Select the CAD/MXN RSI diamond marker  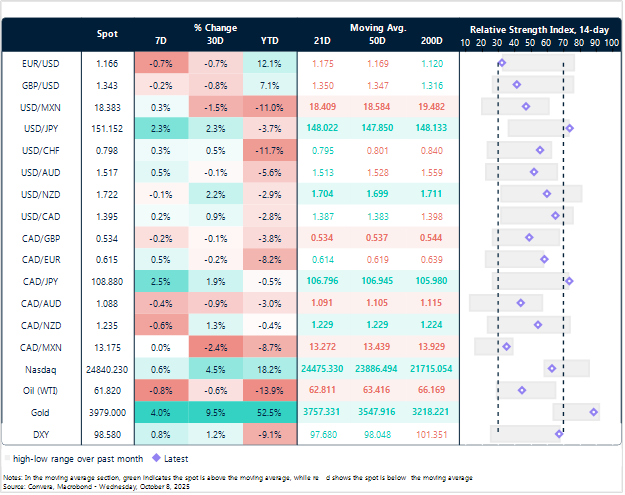coord(507,346)
